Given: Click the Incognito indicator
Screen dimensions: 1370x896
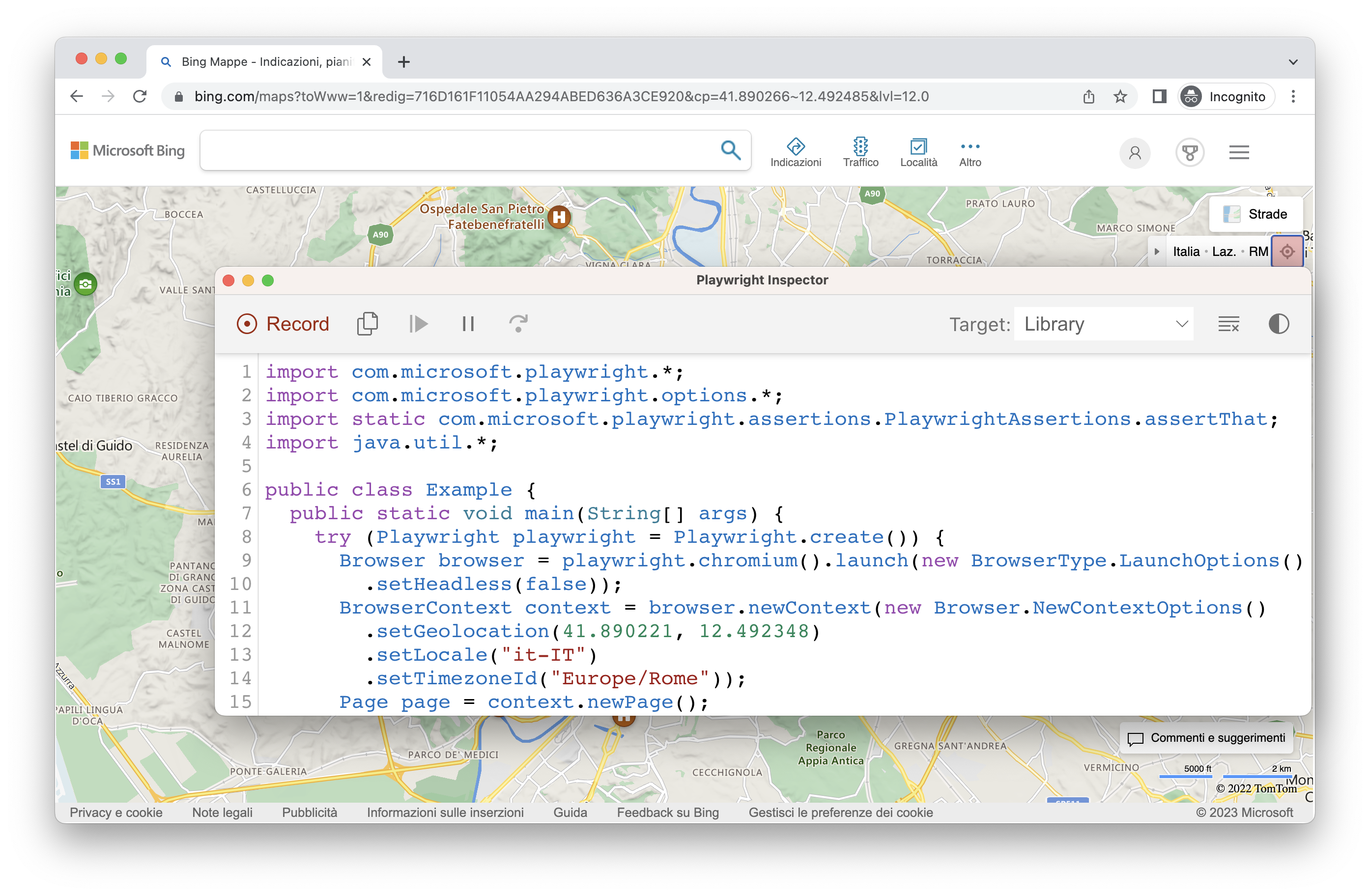Looking at the screenshot, I should tap(1226, 96).
